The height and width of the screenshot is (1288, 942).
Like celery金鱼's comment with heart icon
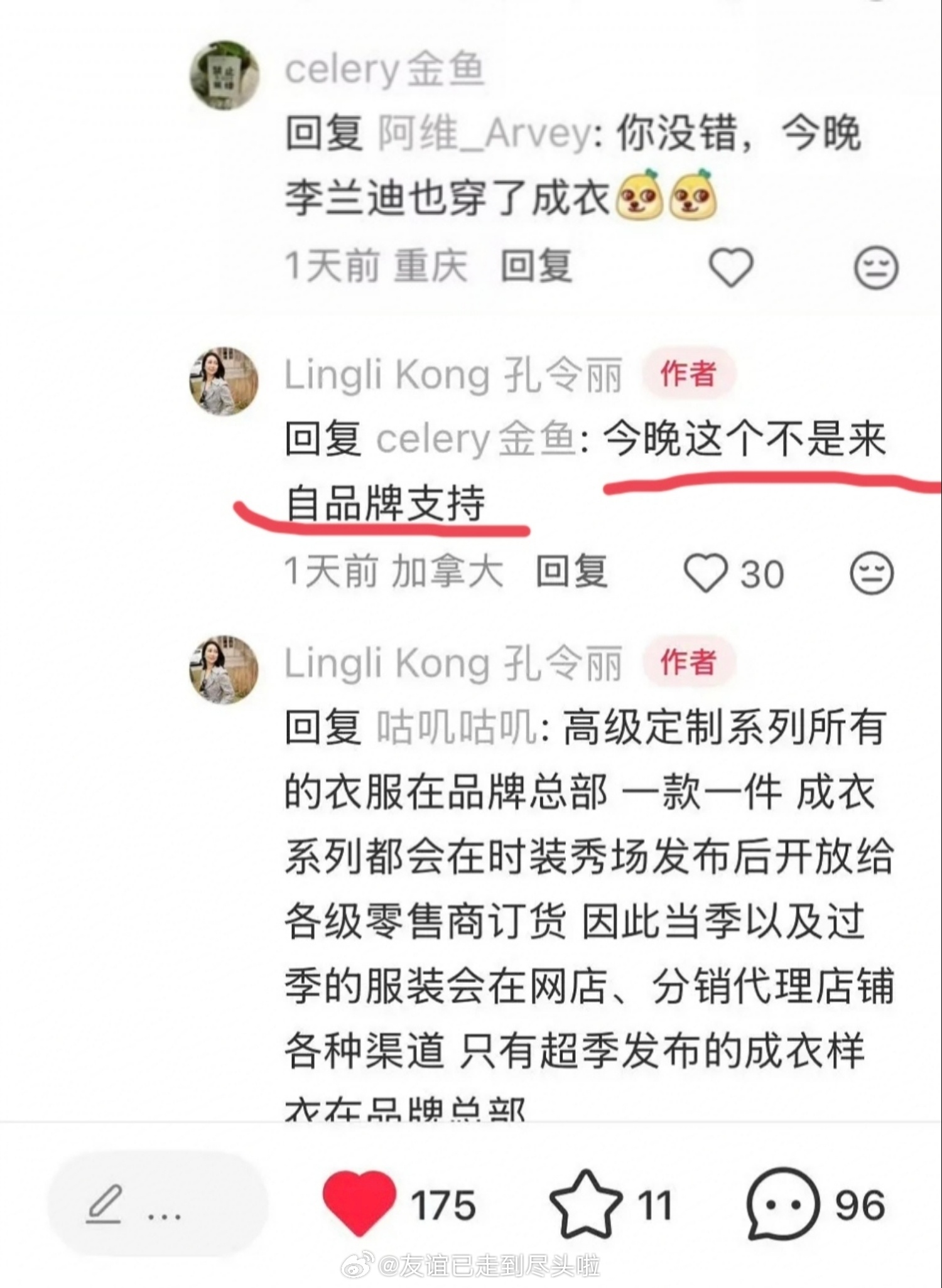(x=730, y=267)
